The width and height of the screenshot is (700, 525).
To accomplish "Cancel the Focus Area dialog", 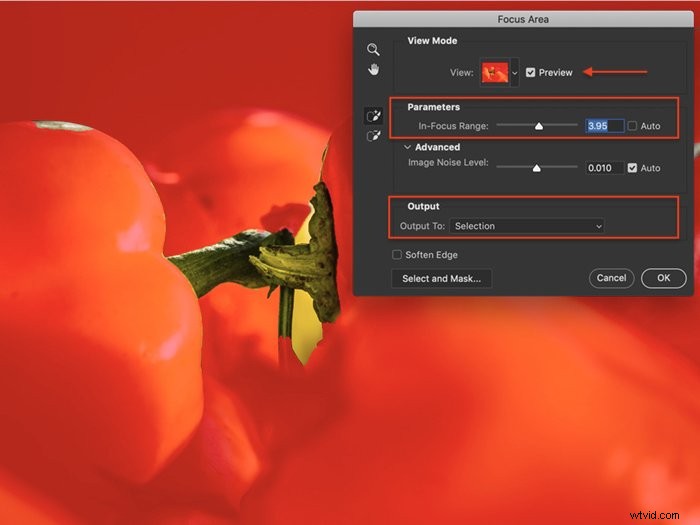I will (611, 278).
